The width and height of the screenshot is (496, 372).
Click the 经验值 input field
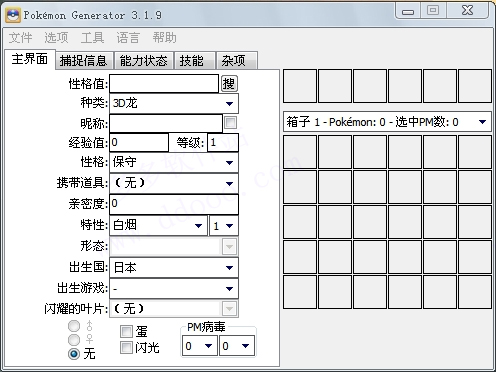tap(139, 143)
